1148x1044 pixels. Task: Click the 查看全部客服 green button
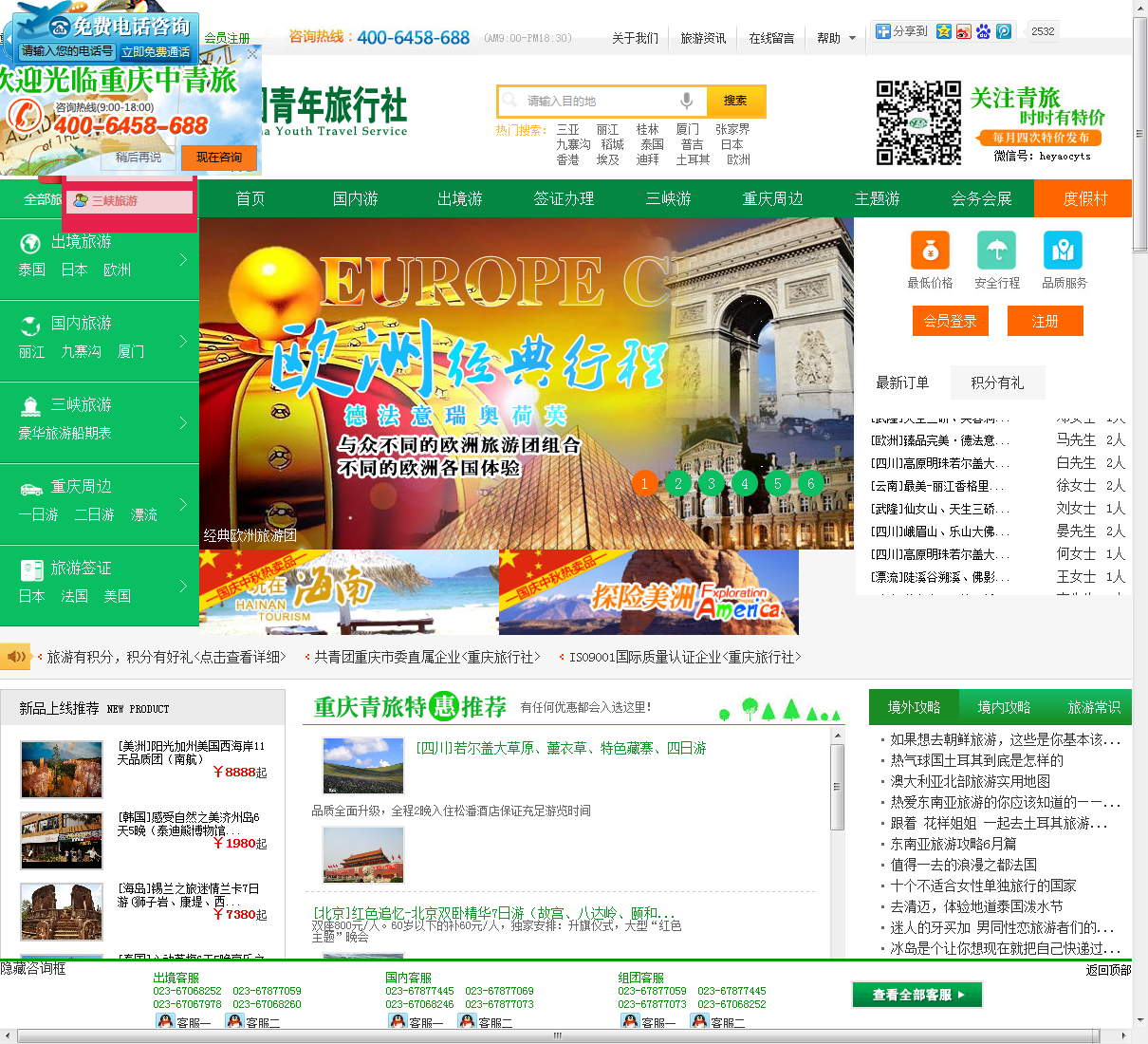point(917,995)
